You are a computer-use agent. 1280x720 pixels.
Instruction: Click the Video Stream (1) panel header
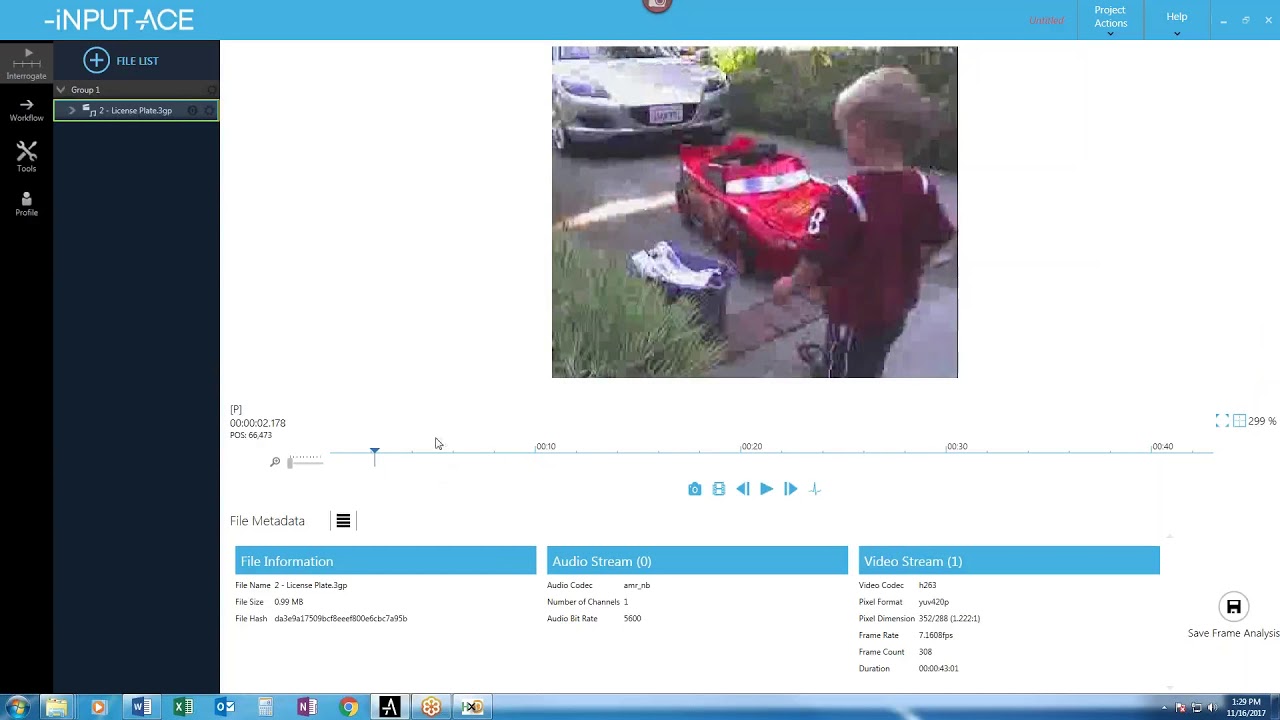tap(1009, 561)
